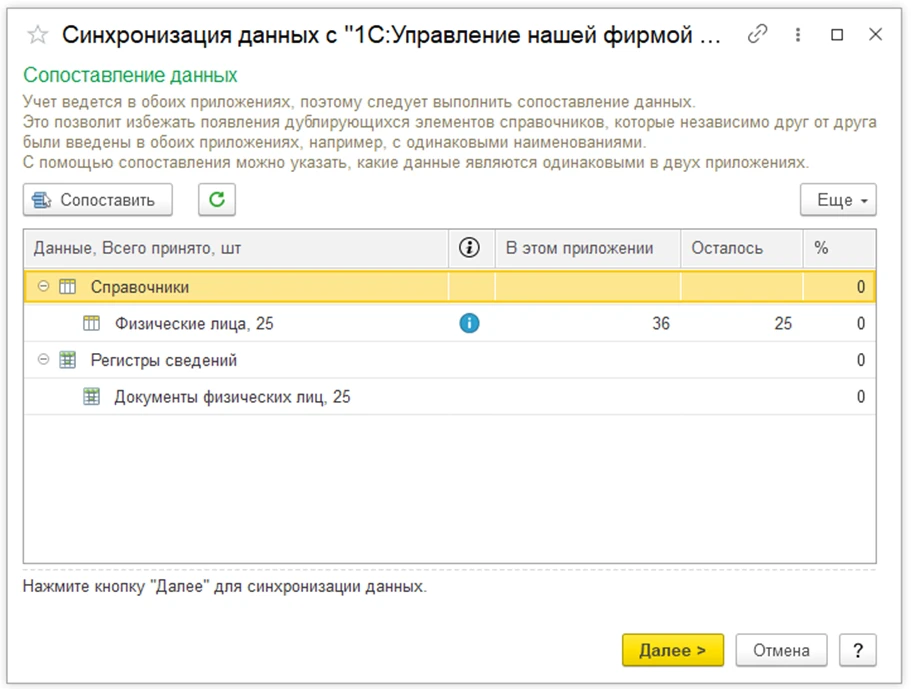Copy link using the chain icon
The image size is (911, 689).
click(x=758, y=34)
